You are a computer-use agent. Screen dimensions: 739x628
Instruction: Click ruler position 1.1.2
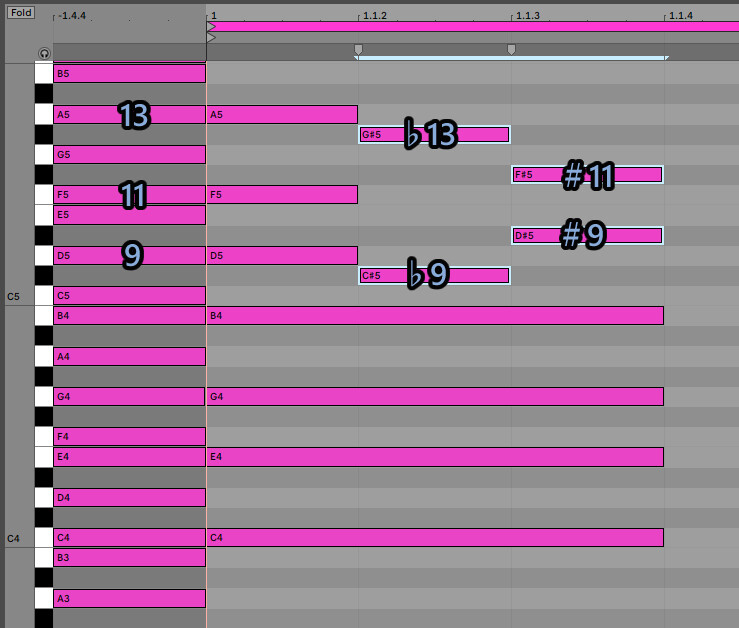click(375, 16)
